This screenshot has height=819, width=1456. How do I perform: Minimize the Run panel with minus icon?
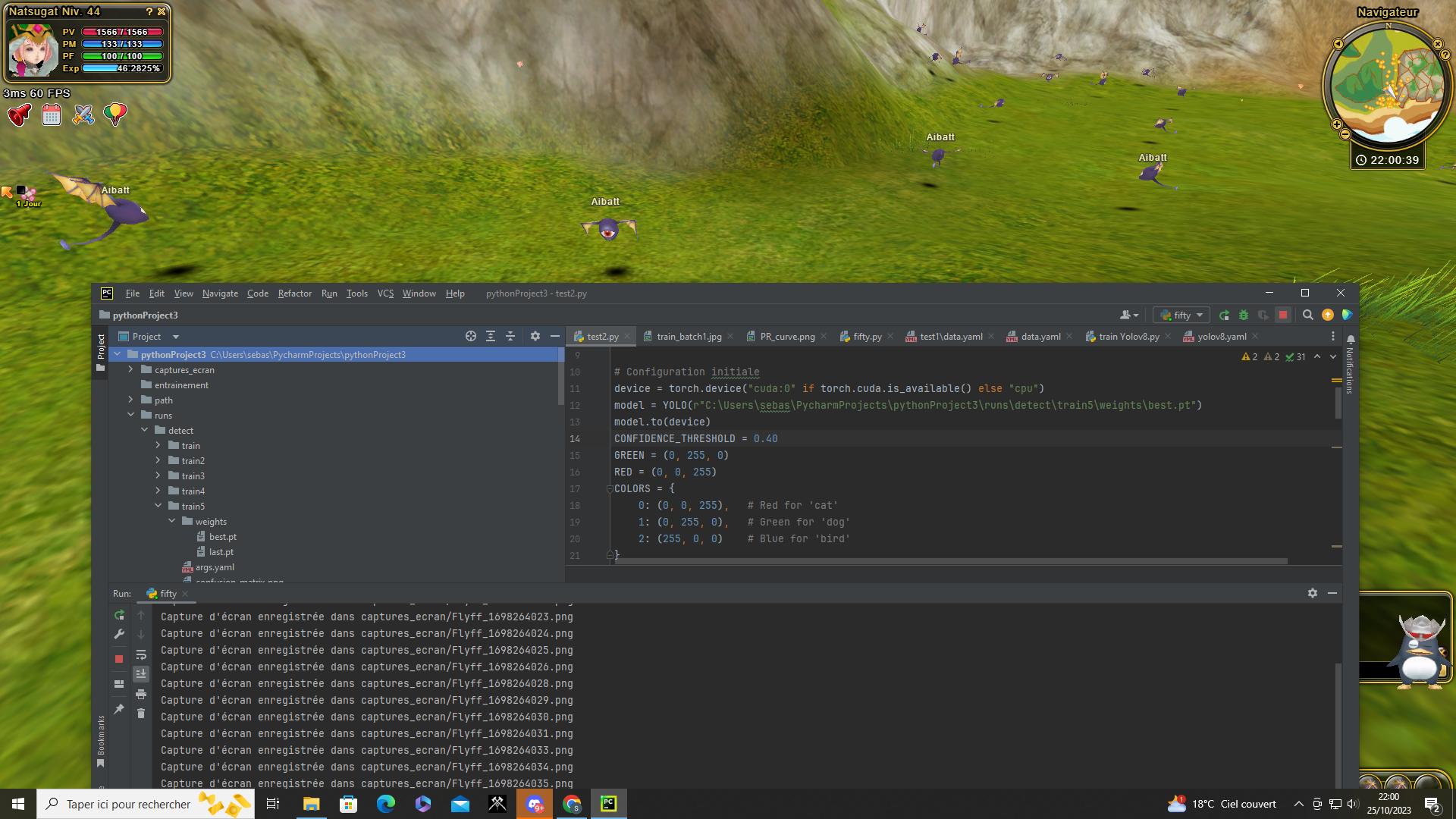1332,594
